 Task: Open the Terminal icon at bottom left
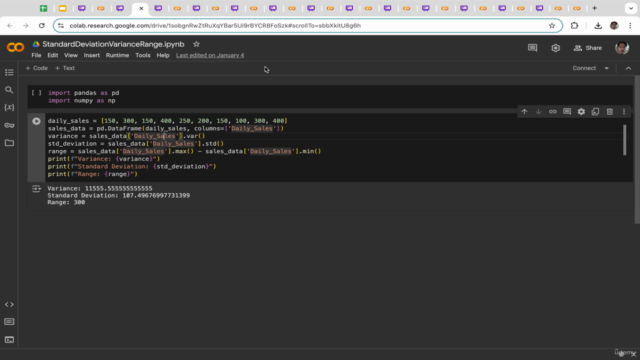tap(9, 340)
